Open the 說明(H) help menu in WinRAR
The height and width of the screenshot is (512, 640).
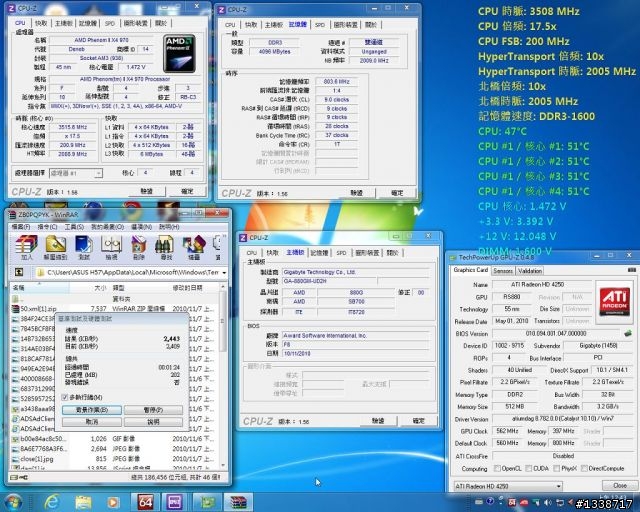pos(169,227)
